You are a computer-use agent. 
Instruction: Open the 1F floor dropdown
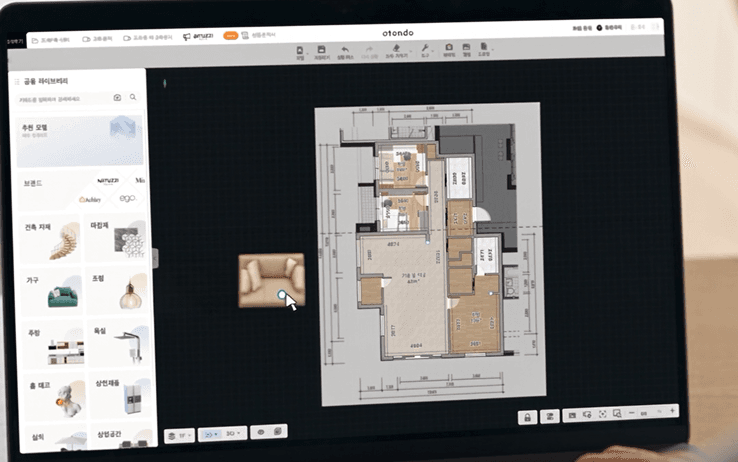pyautogui.click(x=180, y=436)
